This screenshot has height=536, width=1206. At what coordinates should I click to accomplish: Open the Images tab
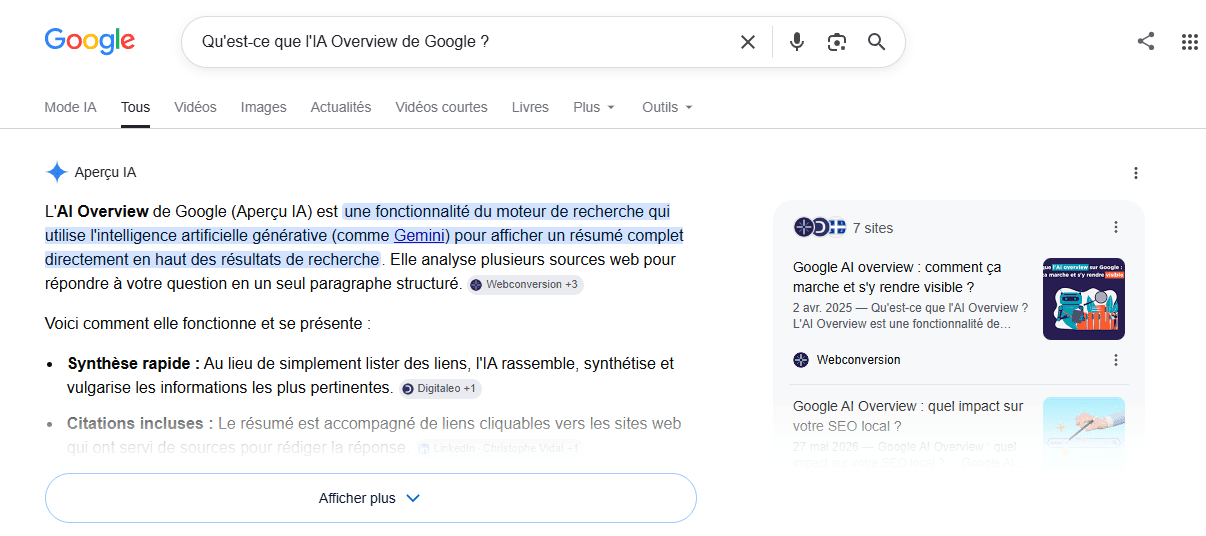[263, 107]
